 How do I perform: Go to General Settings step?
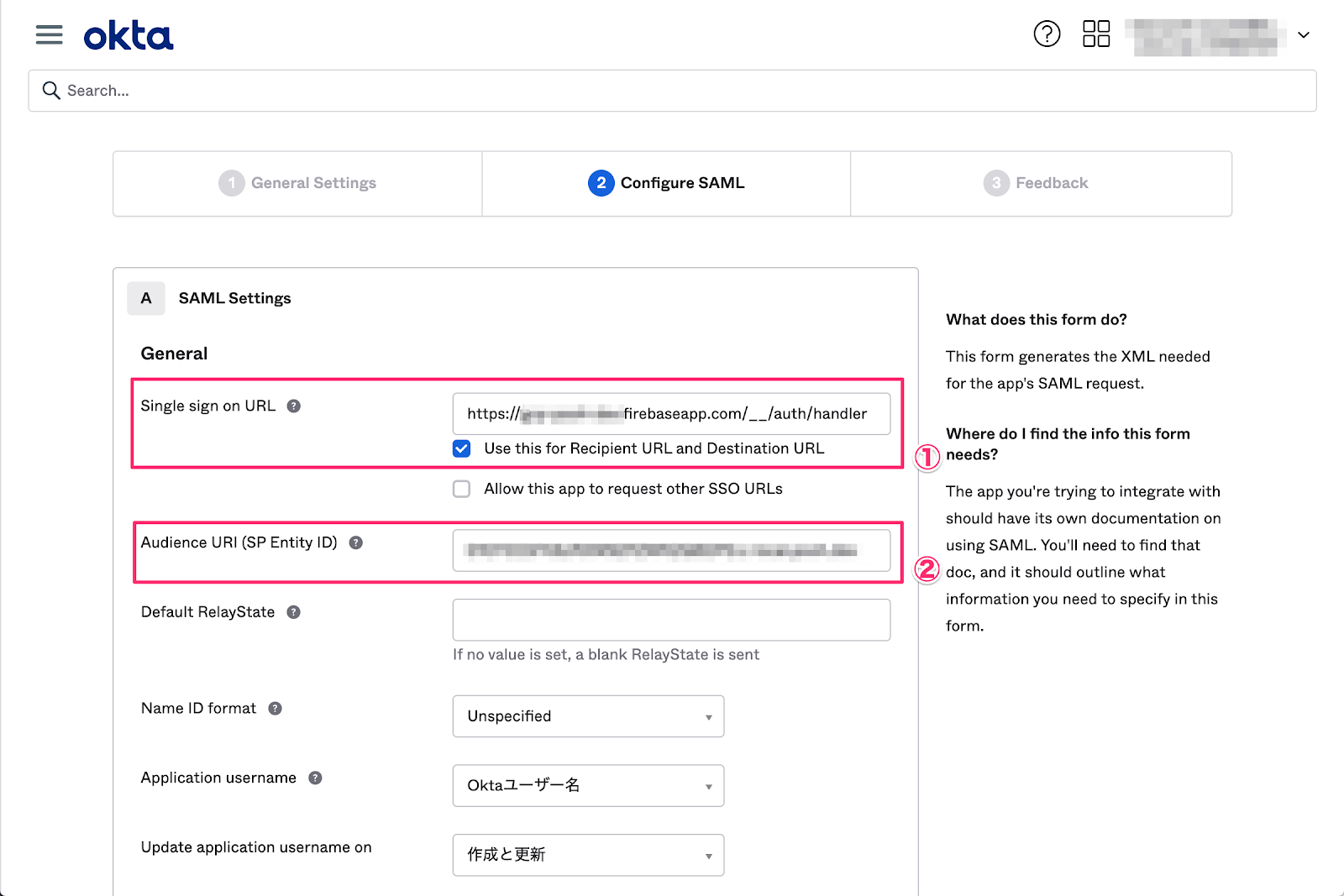(297, 183)
